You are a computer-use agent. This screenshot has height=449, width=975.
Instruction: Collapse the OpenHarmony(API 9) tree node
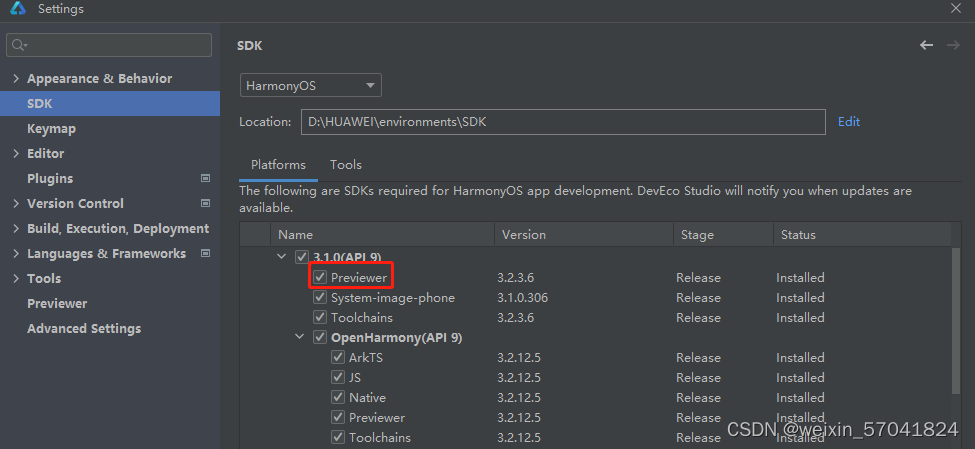point(300,337)
